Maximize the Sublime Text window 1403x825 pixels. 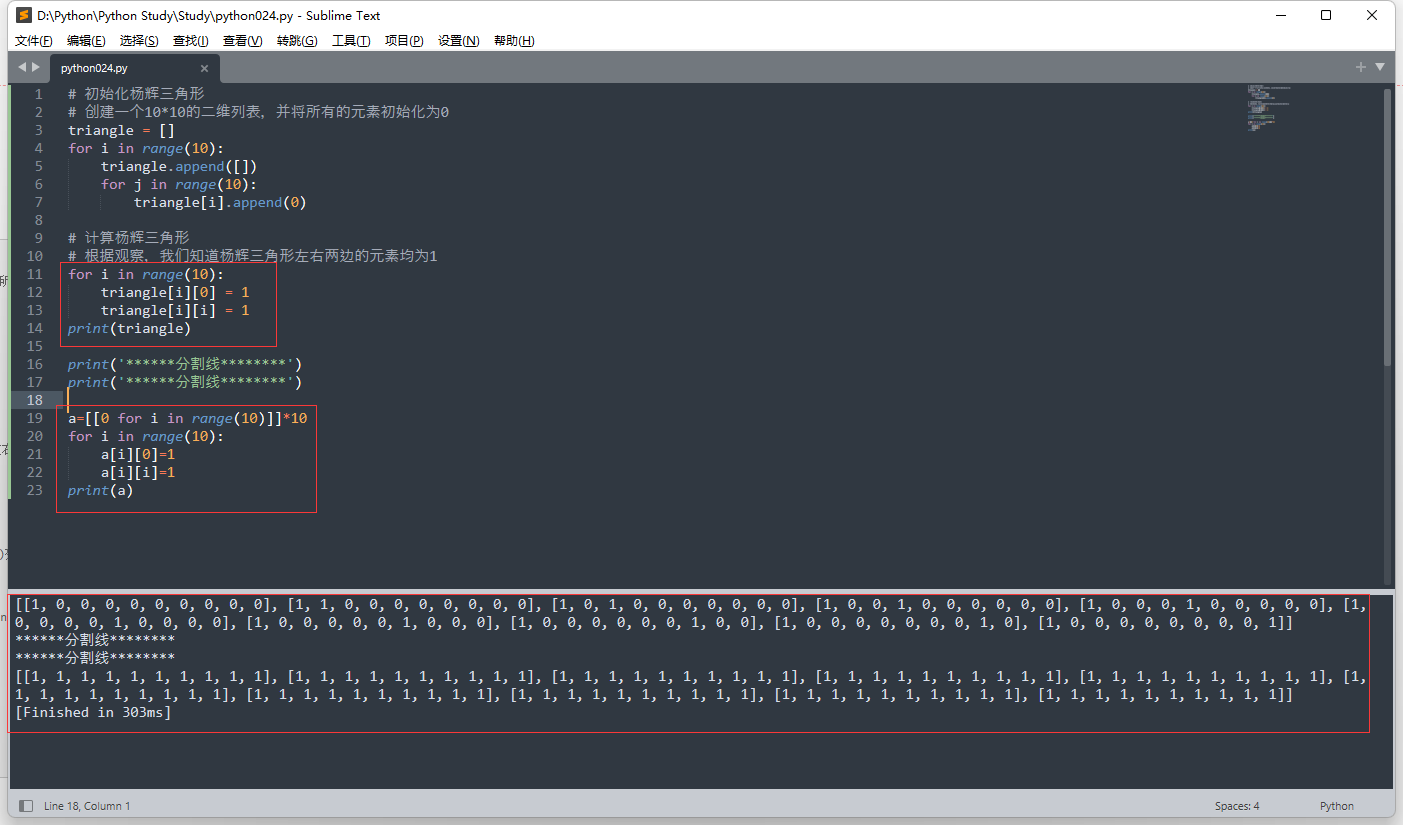pos(1326,15)
